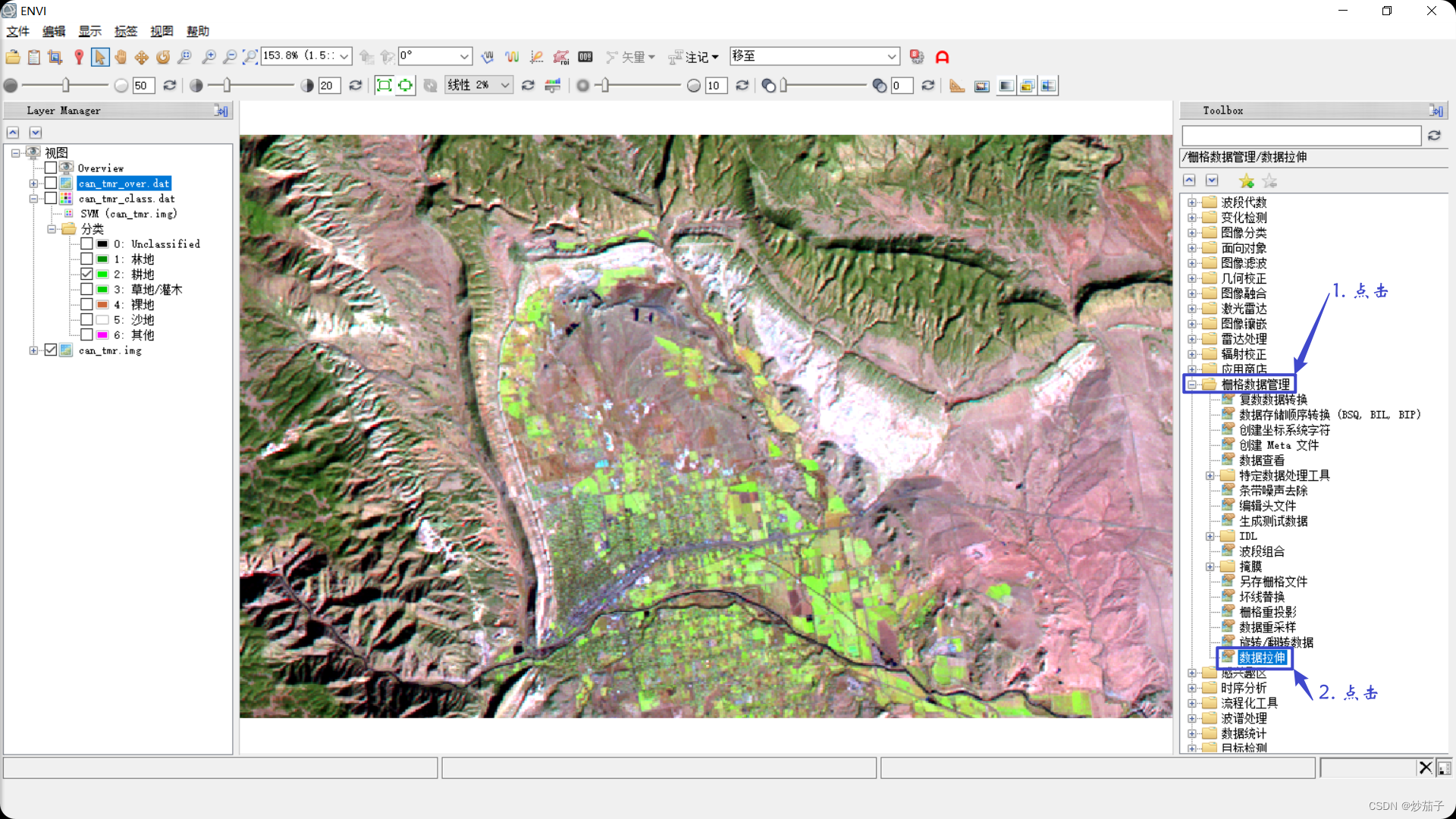Click the zoom in magnifier icon
This screenshot has width=1456, height=819.
pyautogui.click(x=209, y=57)
